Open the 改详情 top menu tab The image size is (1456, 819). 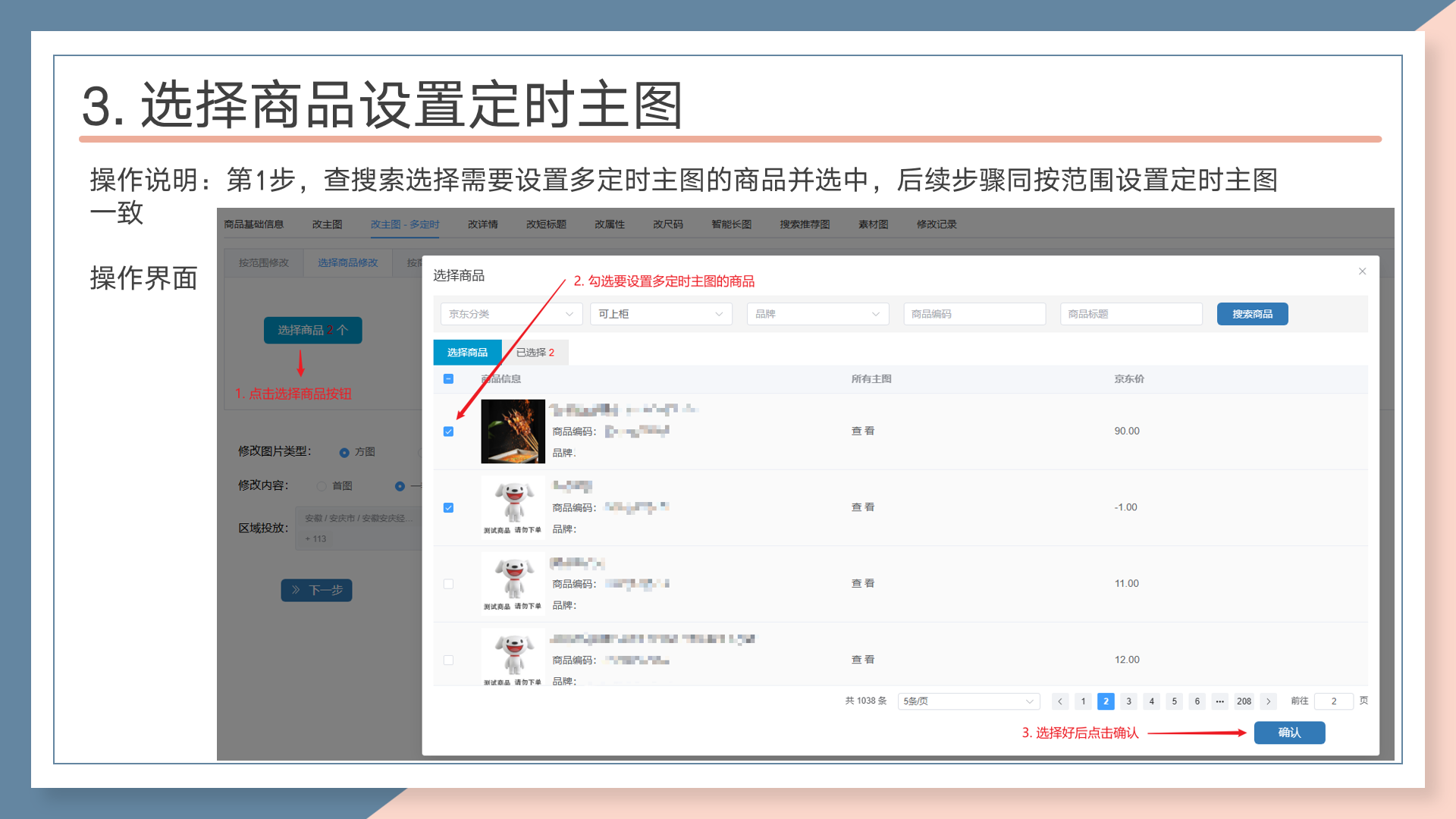pos(482,224)
